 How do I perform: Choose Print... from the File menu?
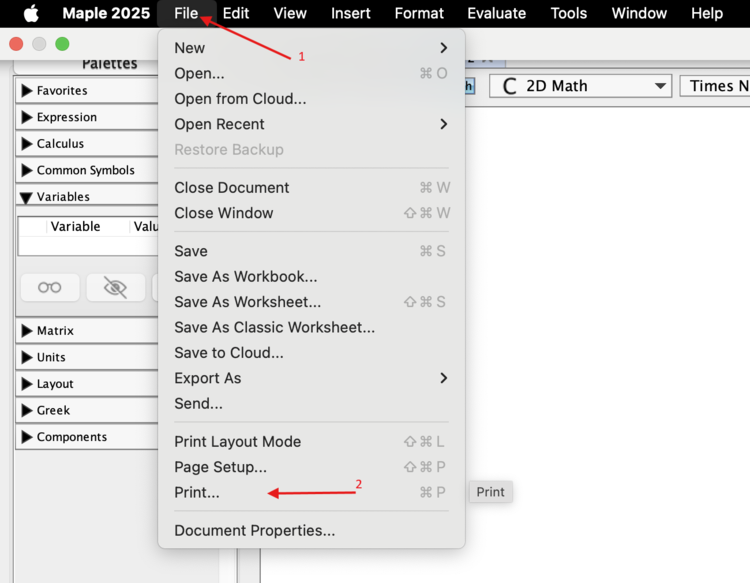197,492
